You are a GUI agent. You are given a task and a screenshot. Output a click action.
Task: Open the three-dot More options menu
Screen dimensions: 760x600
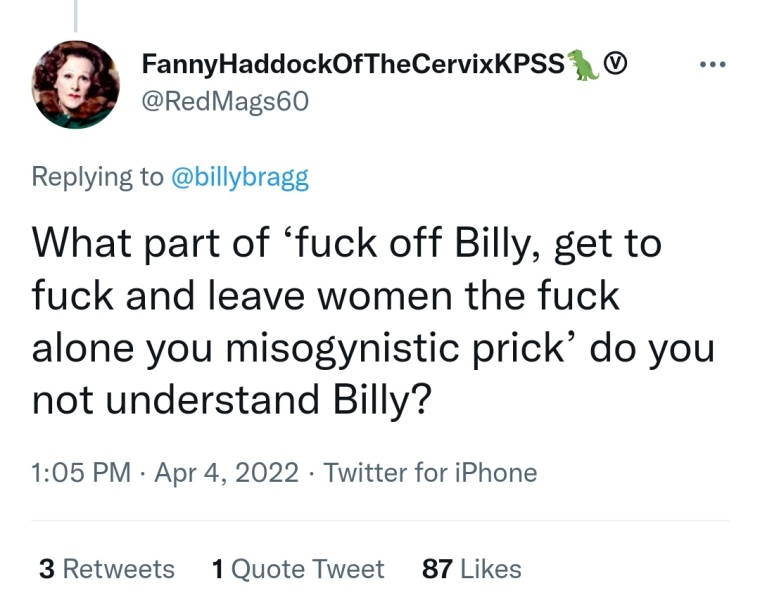[x=714, y=65]
